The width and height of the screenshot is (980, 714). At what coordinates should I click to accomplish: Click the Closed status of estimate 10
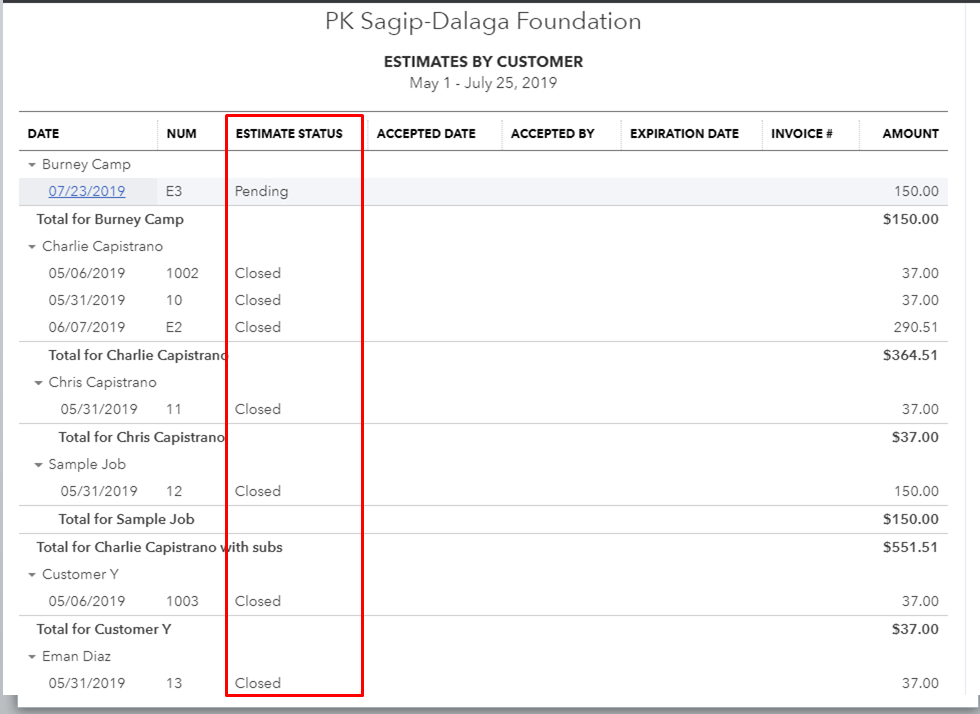pos(258,300)
